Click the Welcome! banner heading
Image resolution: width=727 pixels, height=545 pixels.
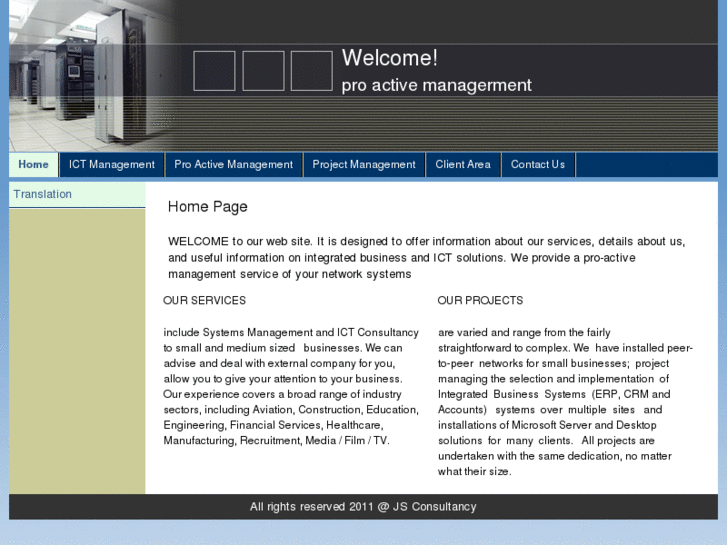(389, 58)
